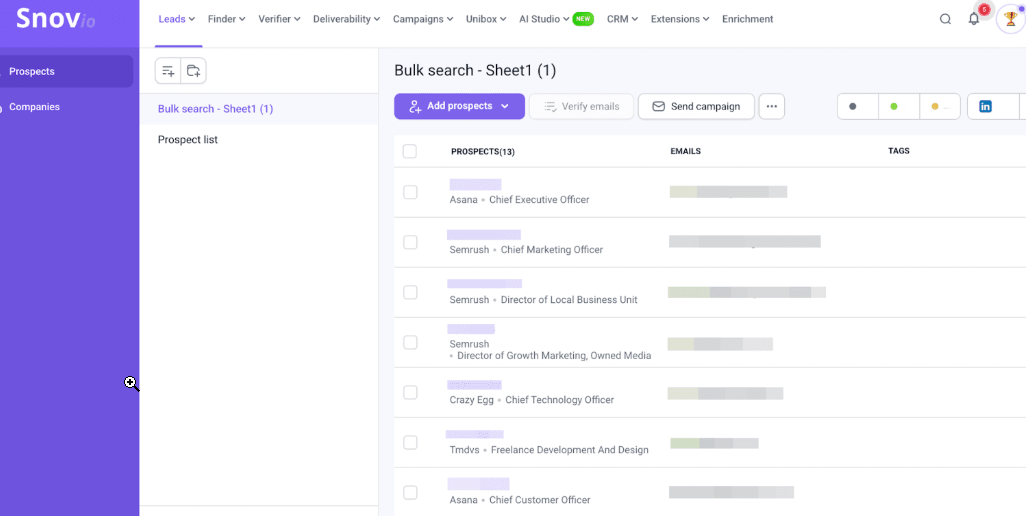
Task: Select the Crazy Egg prospect checkbox
Action: 410,392
